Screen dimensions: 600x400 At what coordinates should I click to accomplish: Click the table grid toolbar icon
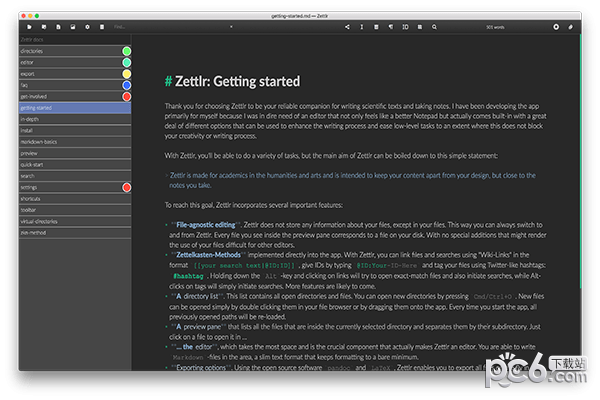(420, 27)
